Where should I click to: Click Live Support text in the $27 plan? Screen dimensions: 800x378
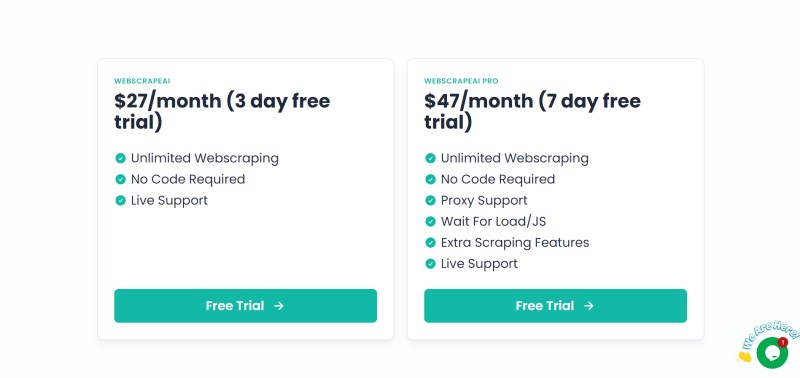point(169,200)
